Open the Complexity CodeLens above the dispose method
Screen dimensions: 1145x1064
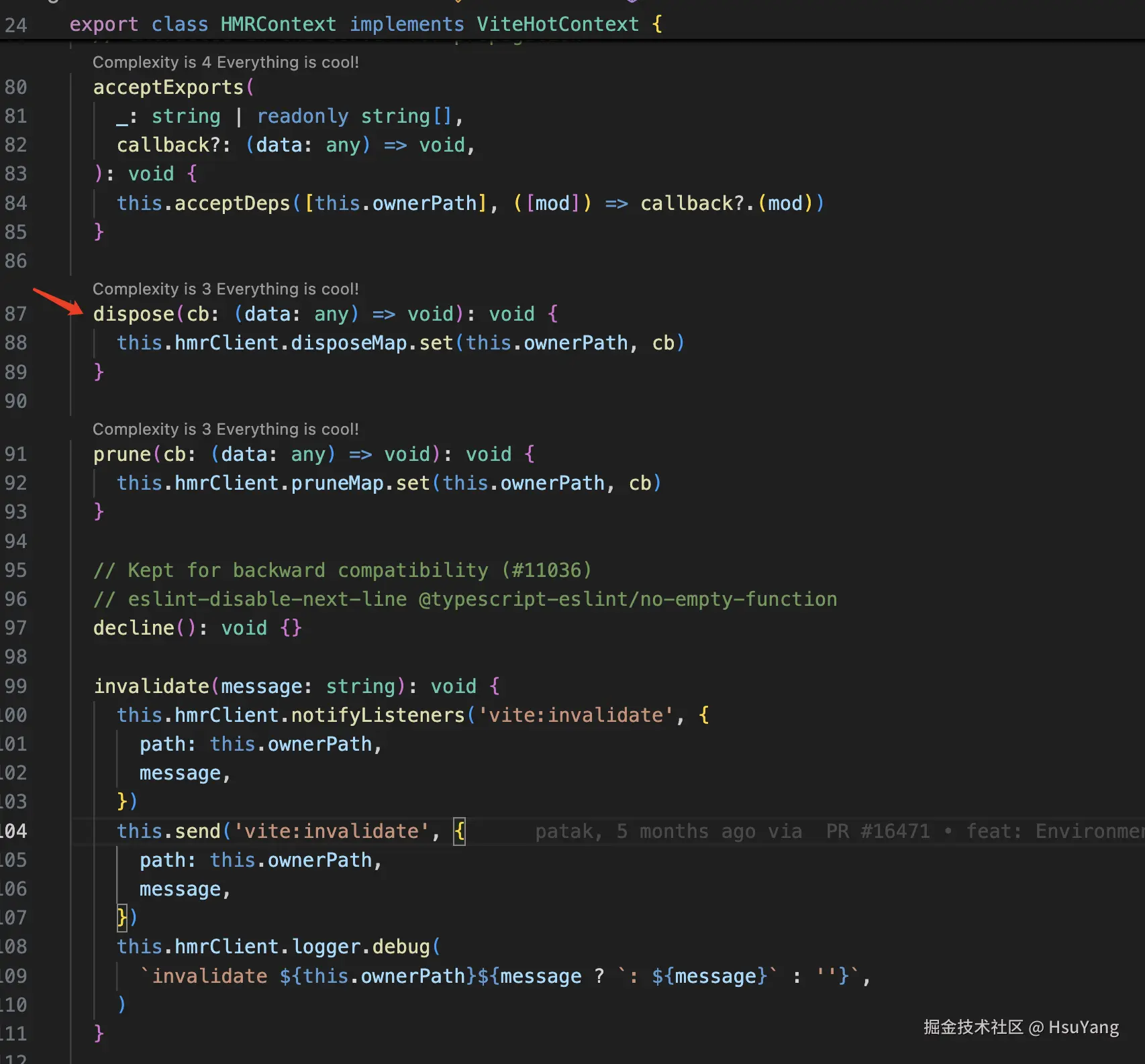[226, 289]
